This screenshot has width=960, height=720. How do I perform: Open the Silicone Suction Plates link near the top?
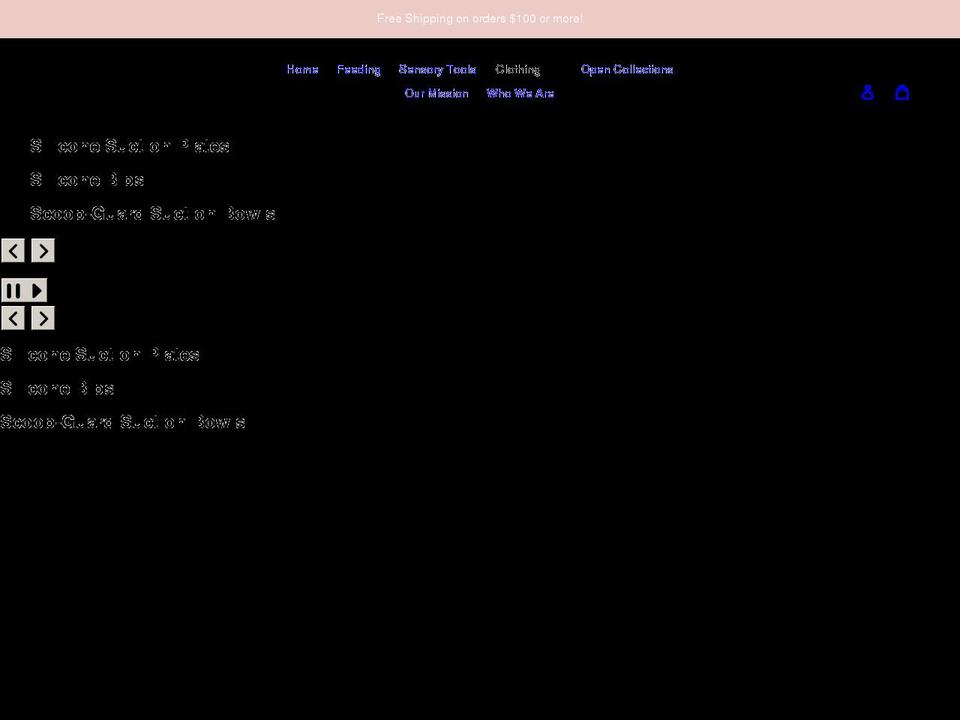131,146
